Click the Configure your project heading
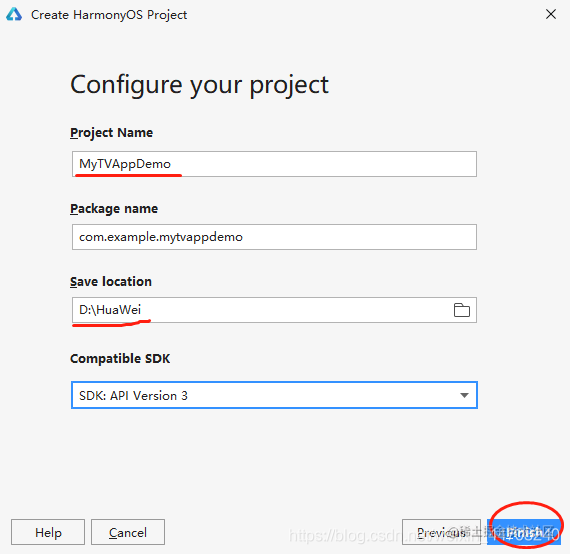This screenshot has width=570, height=554. [x=199, y=85]
